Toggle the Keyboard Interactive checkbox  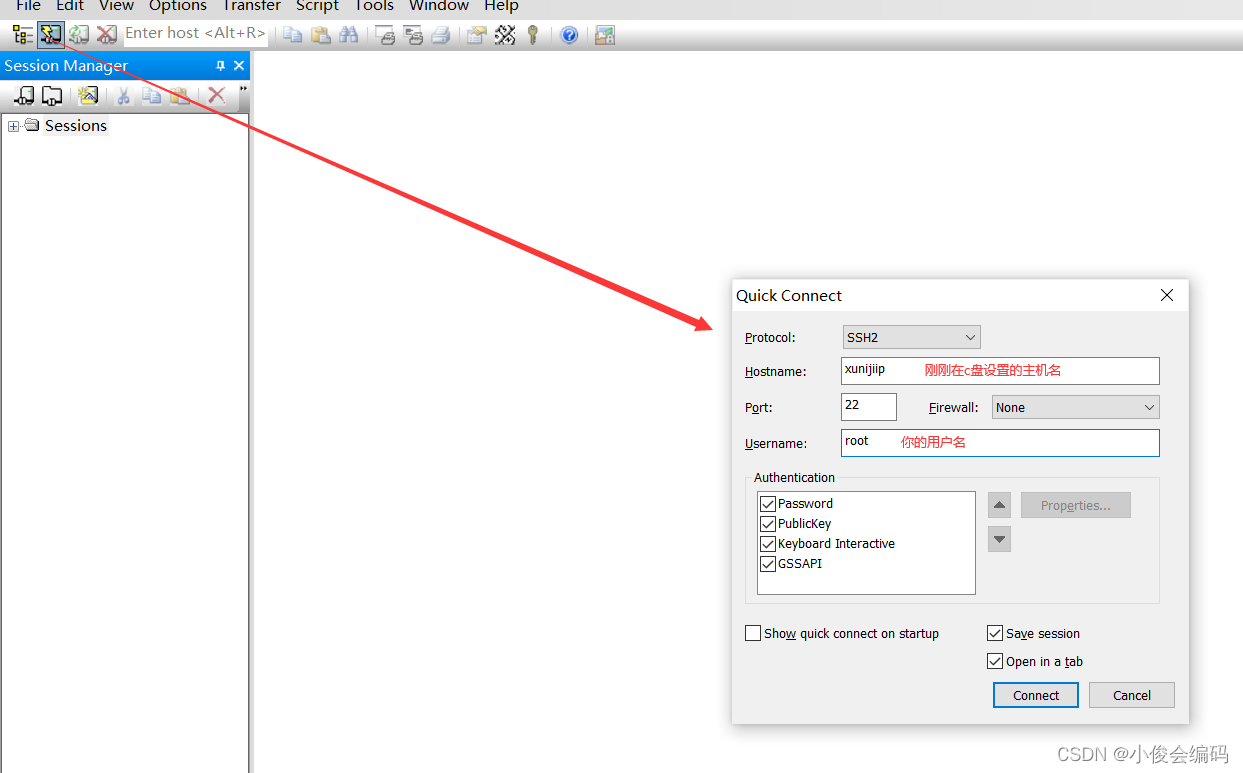coord(768,544)
